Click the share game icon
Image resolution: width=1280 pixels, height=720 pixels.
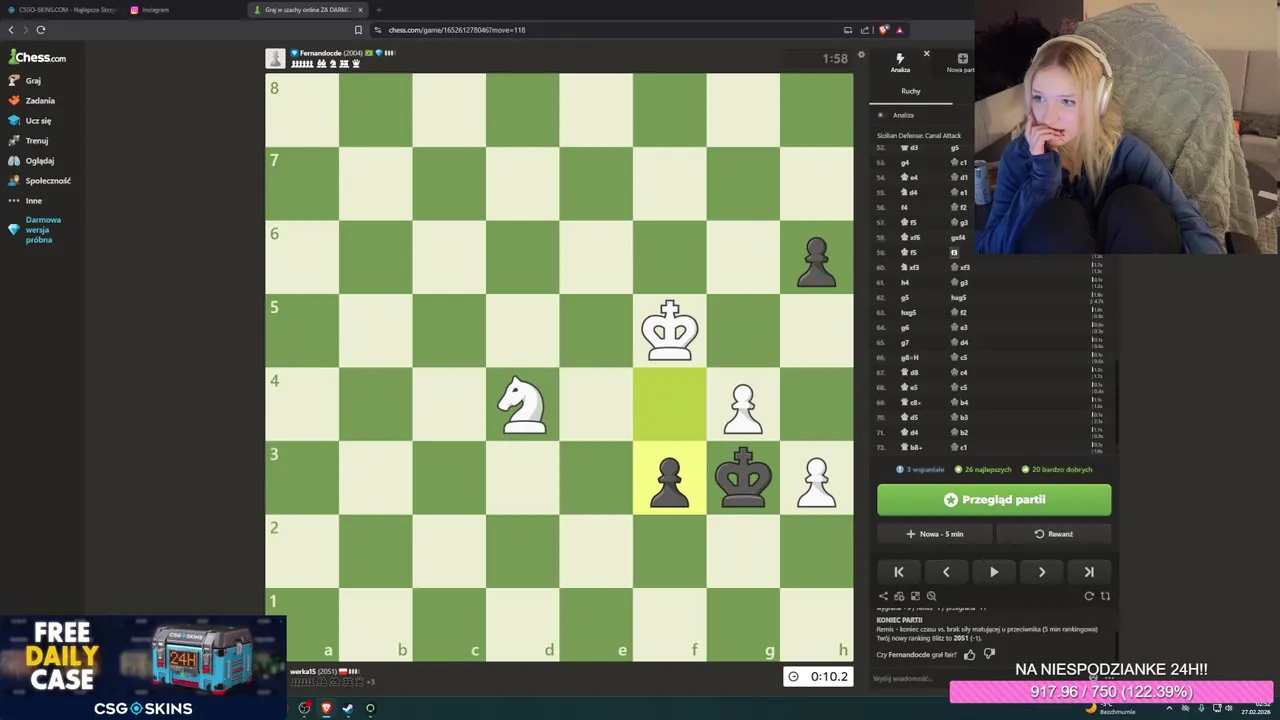point(883,596)
